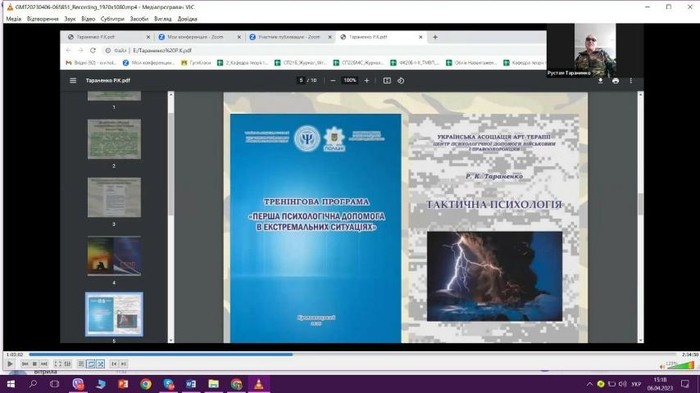The image size is (700, 393).
Task: Start playback with the VLC play button
Action: pos(10,364)
